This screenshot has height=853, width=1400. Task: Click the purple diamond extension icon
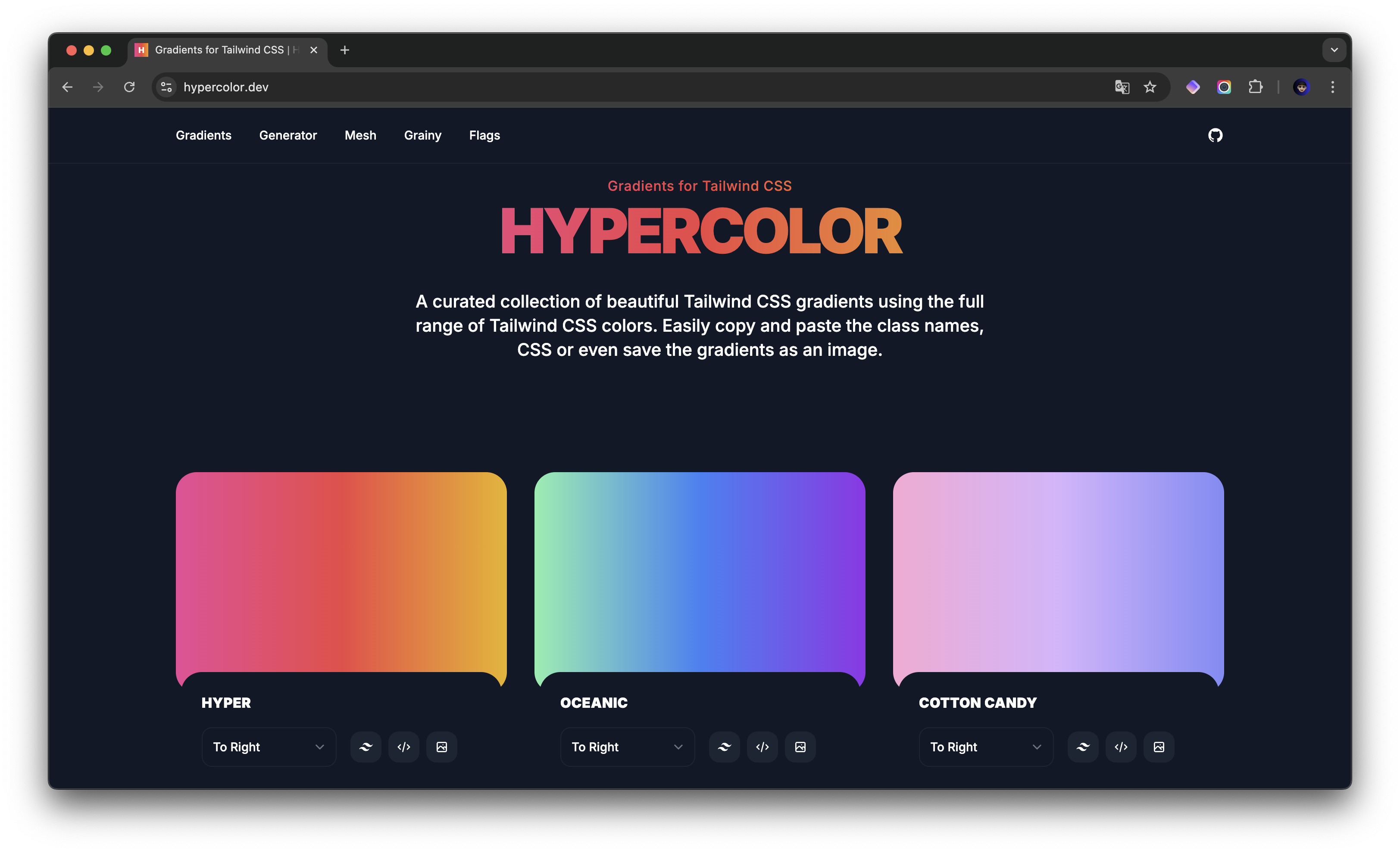1193,87
